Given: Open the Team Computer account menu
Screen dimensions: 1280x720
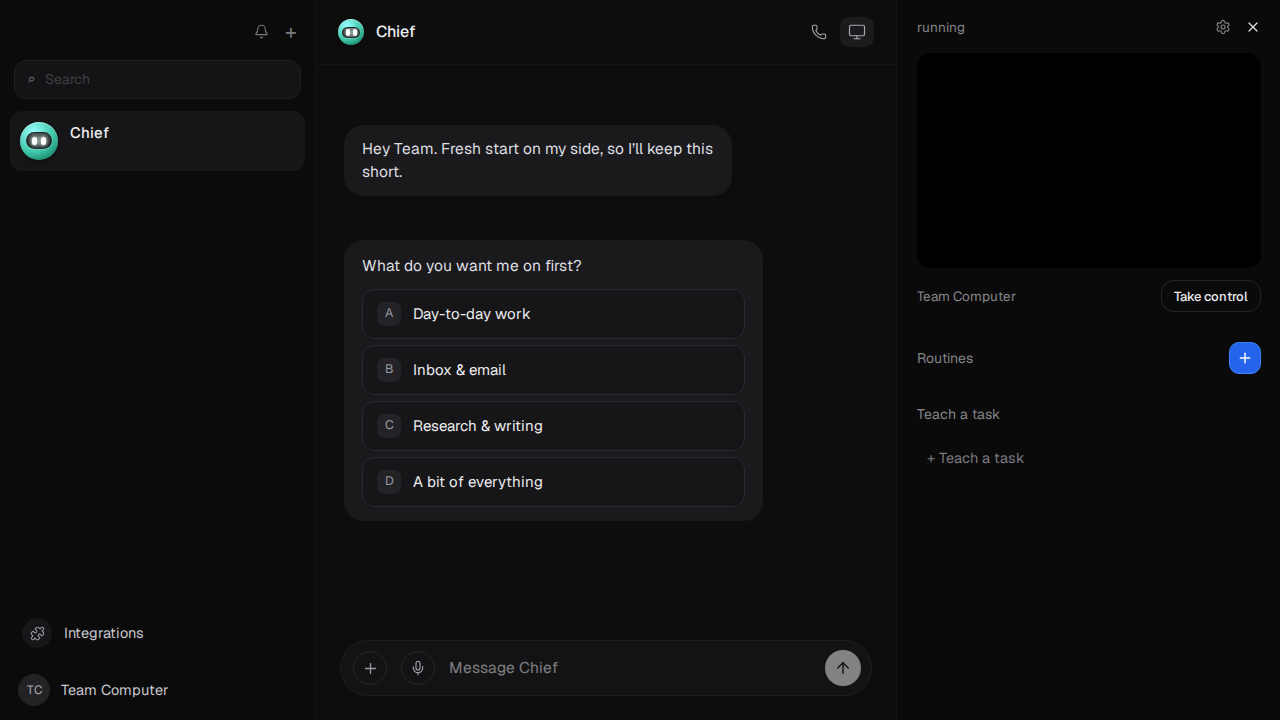Looking at the screenshot, I should click(x=94, y=690).
